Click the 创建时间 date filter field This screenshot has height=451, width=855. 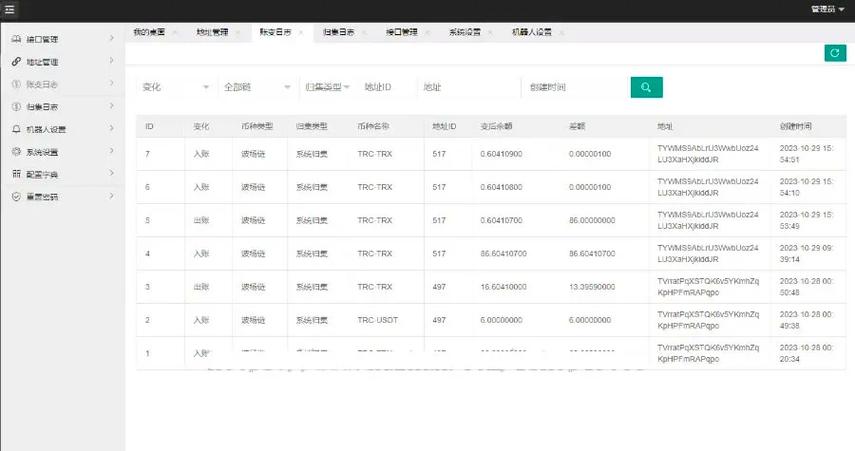coord(572,87)
